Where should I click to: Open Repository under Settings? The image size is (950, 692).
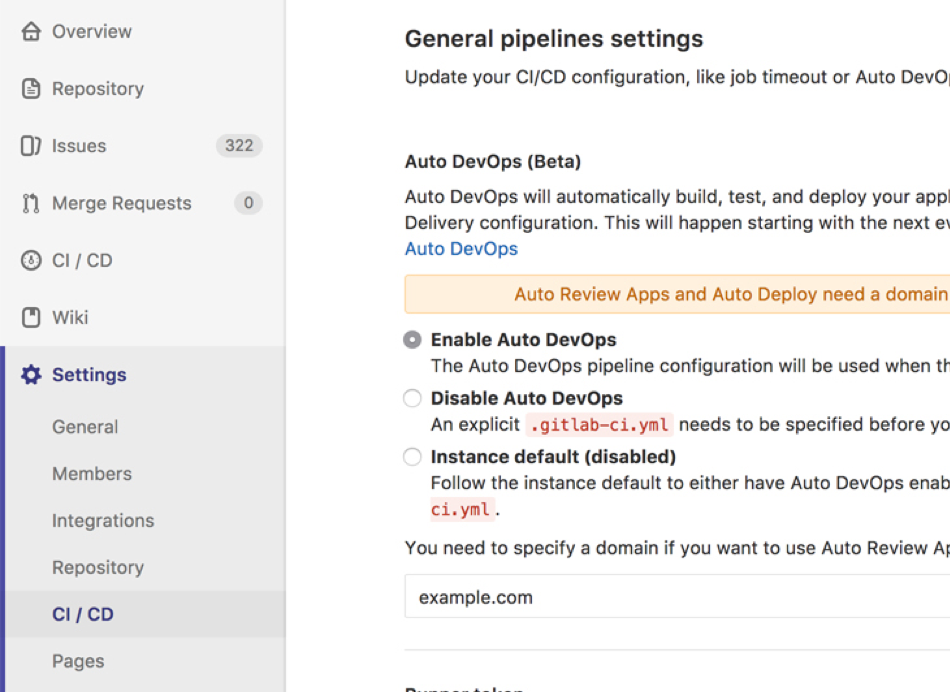coord(98,567)
